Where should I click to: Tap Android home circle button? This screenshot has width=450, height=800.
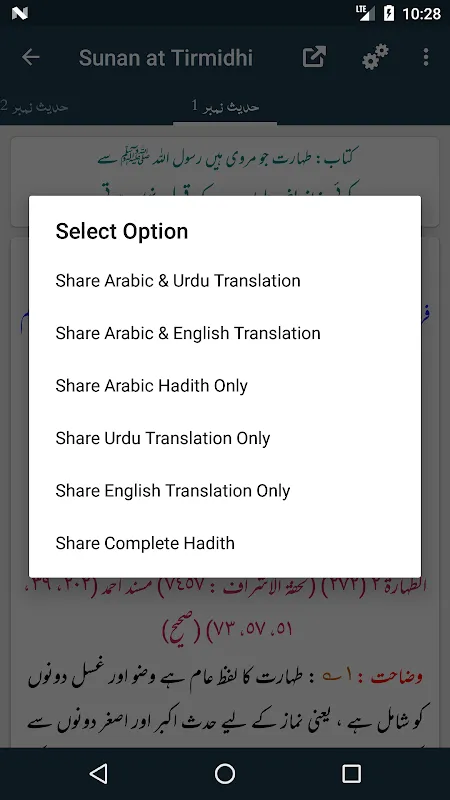coord(225,773)
